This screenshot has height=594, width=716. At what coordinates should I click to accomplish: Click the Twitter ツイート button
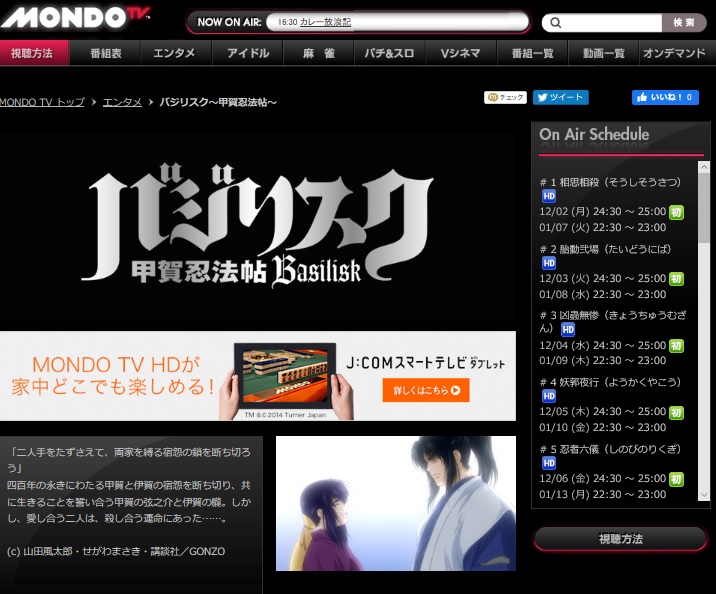561,97
